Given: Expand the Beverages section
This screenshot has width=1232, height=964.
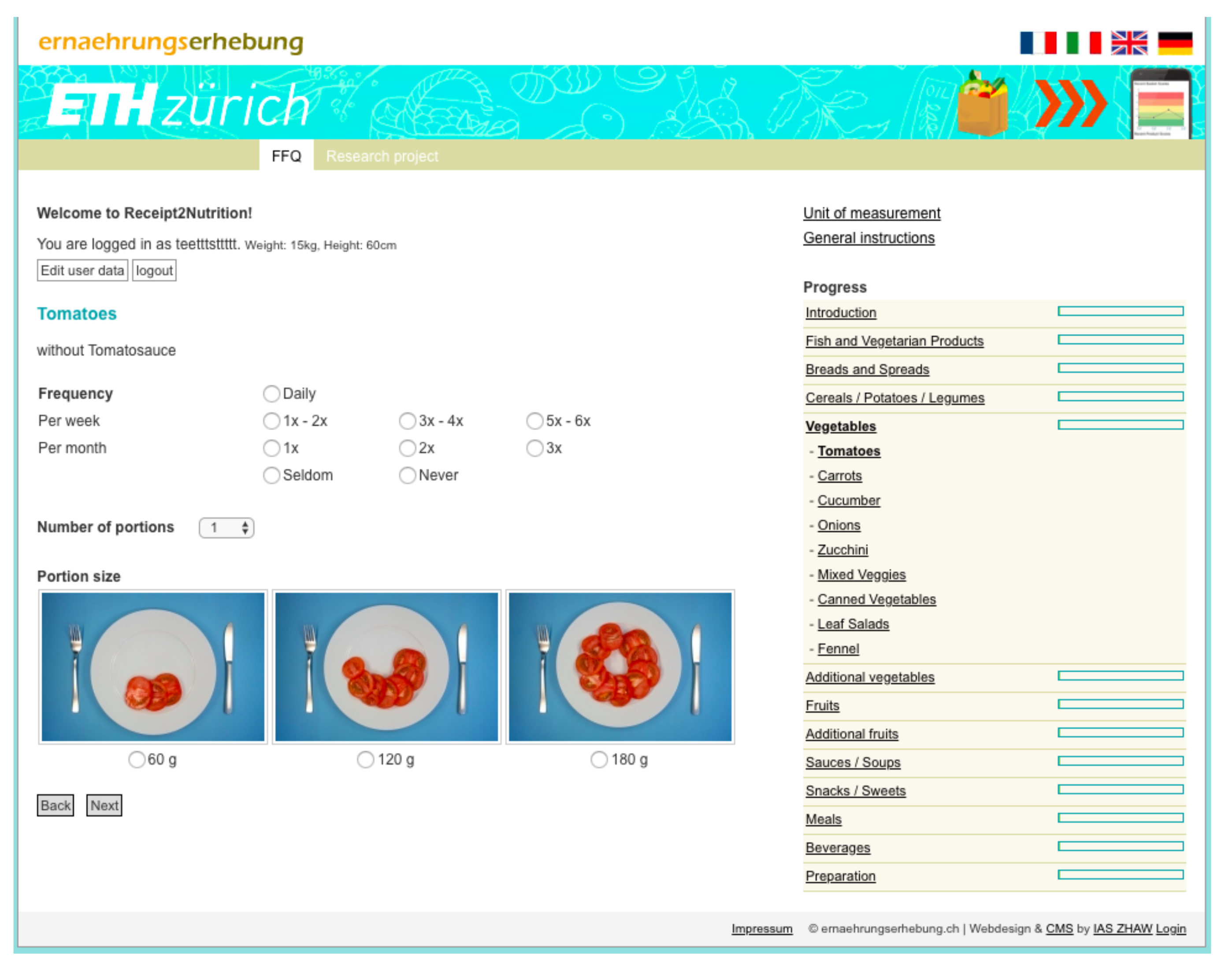Looking at the screenshot, I should click(x=838, y=848).
